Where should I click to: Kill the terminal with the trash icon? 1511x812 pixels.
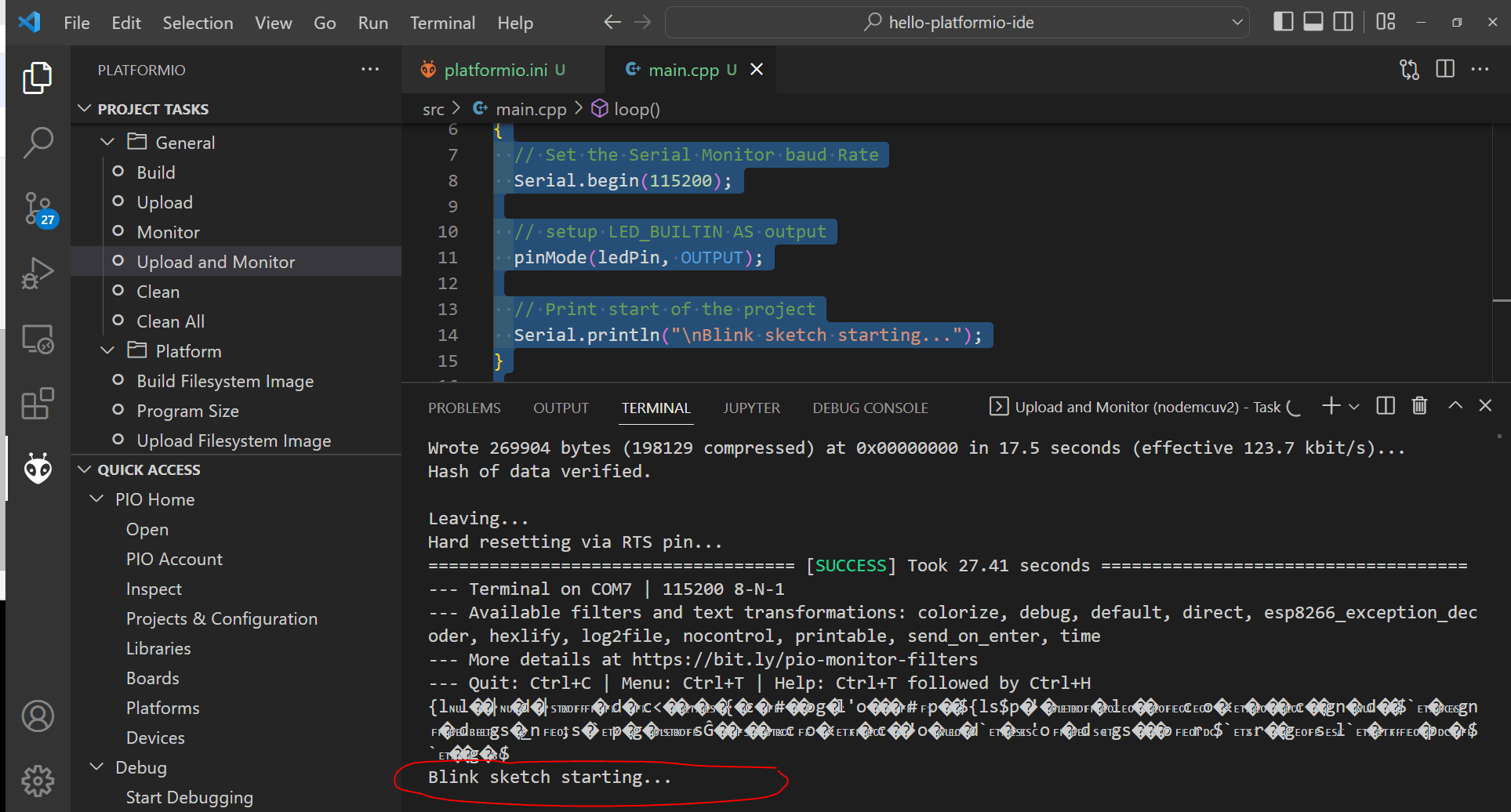click(1419, 406)
